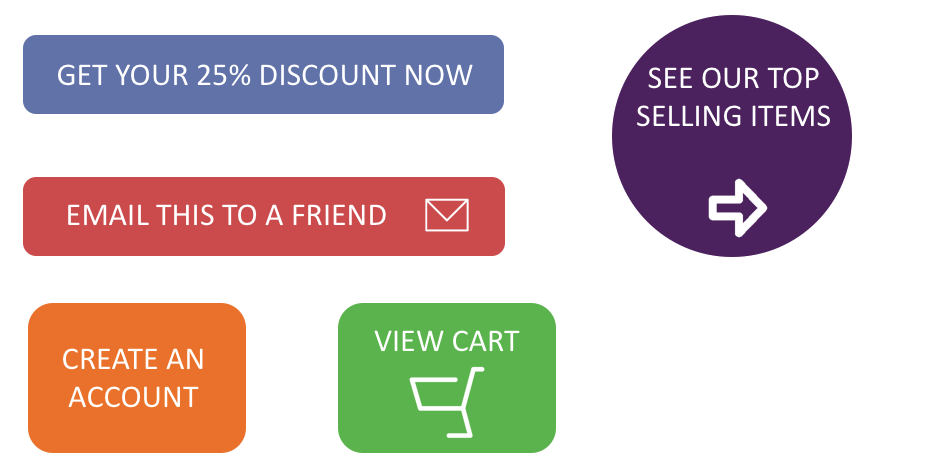
Task: Open the email via the mail icon
Action: (447, 215)
